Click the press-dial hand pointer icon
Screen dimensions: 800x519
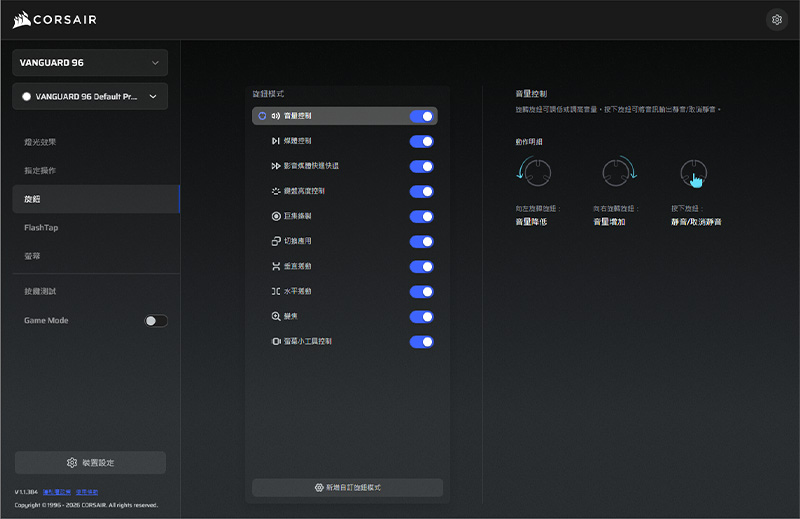click(694, 175)
